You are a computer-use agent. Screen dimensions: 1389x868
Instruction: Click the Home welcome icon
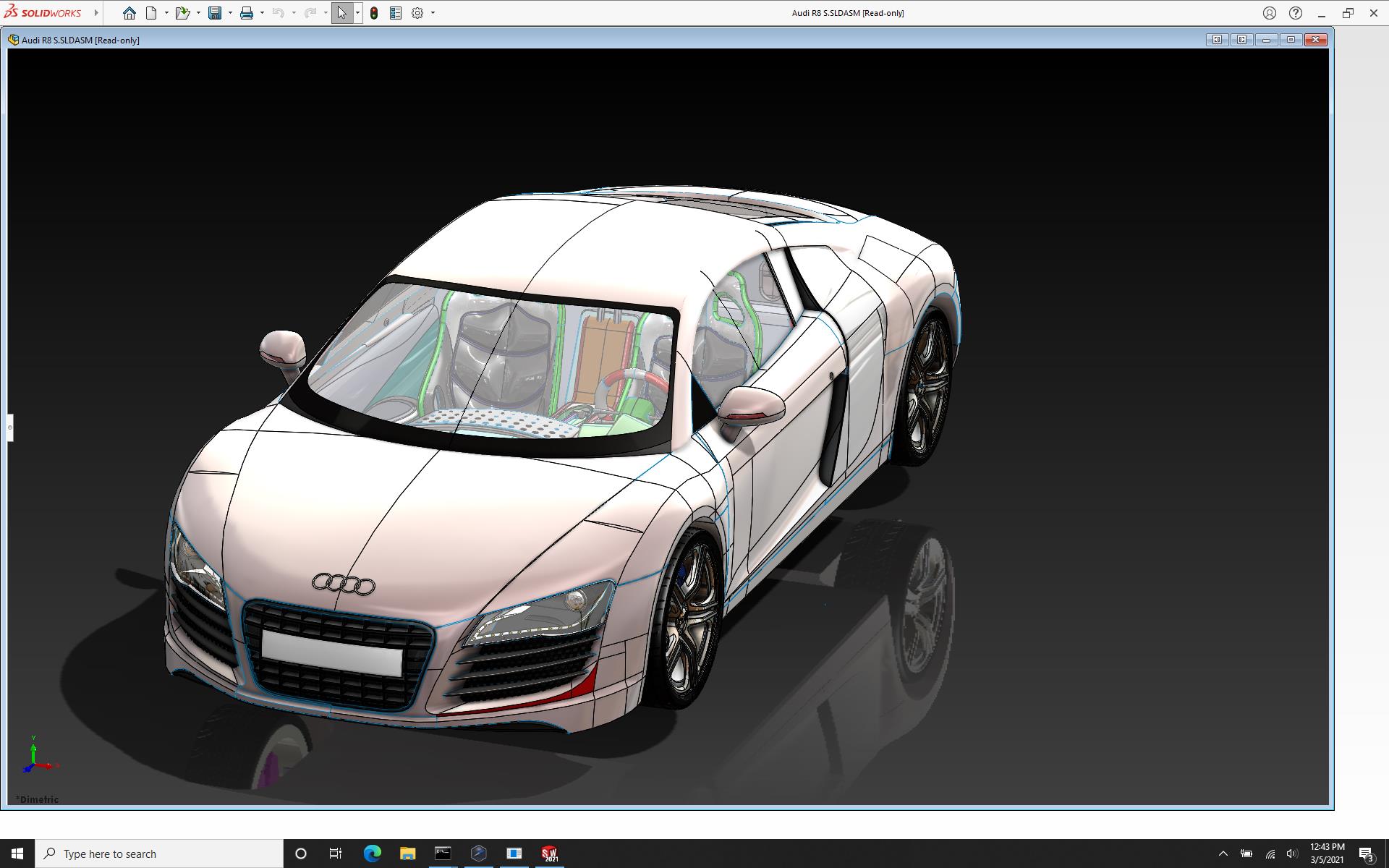tap(129, 13)
